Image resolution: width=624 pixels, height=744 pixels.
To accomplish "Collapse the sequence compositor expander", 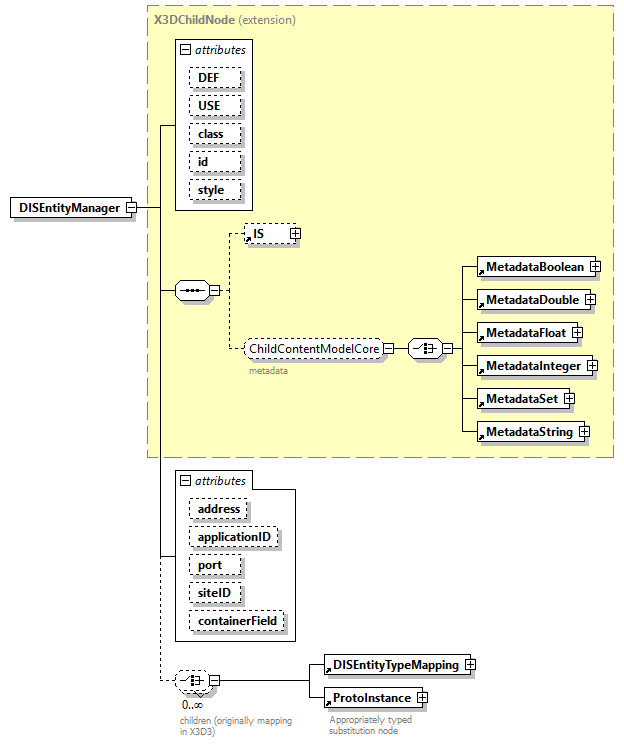I will (214, 290).
